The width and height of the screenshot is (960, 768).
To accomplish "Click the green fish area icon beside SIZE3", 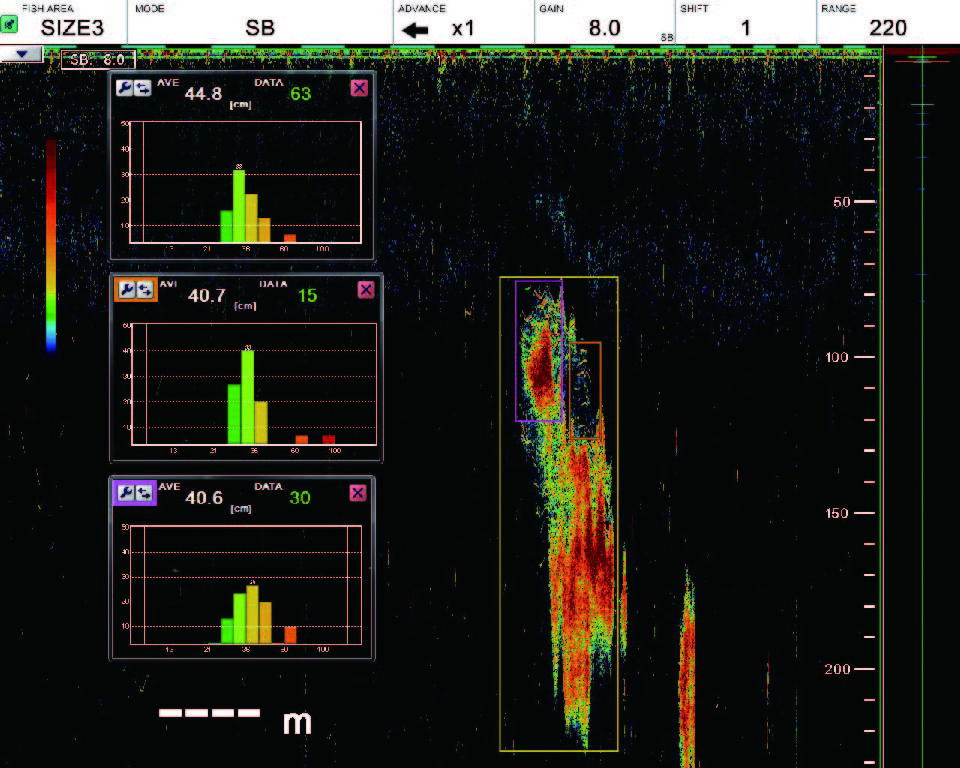I will point(9,25).
